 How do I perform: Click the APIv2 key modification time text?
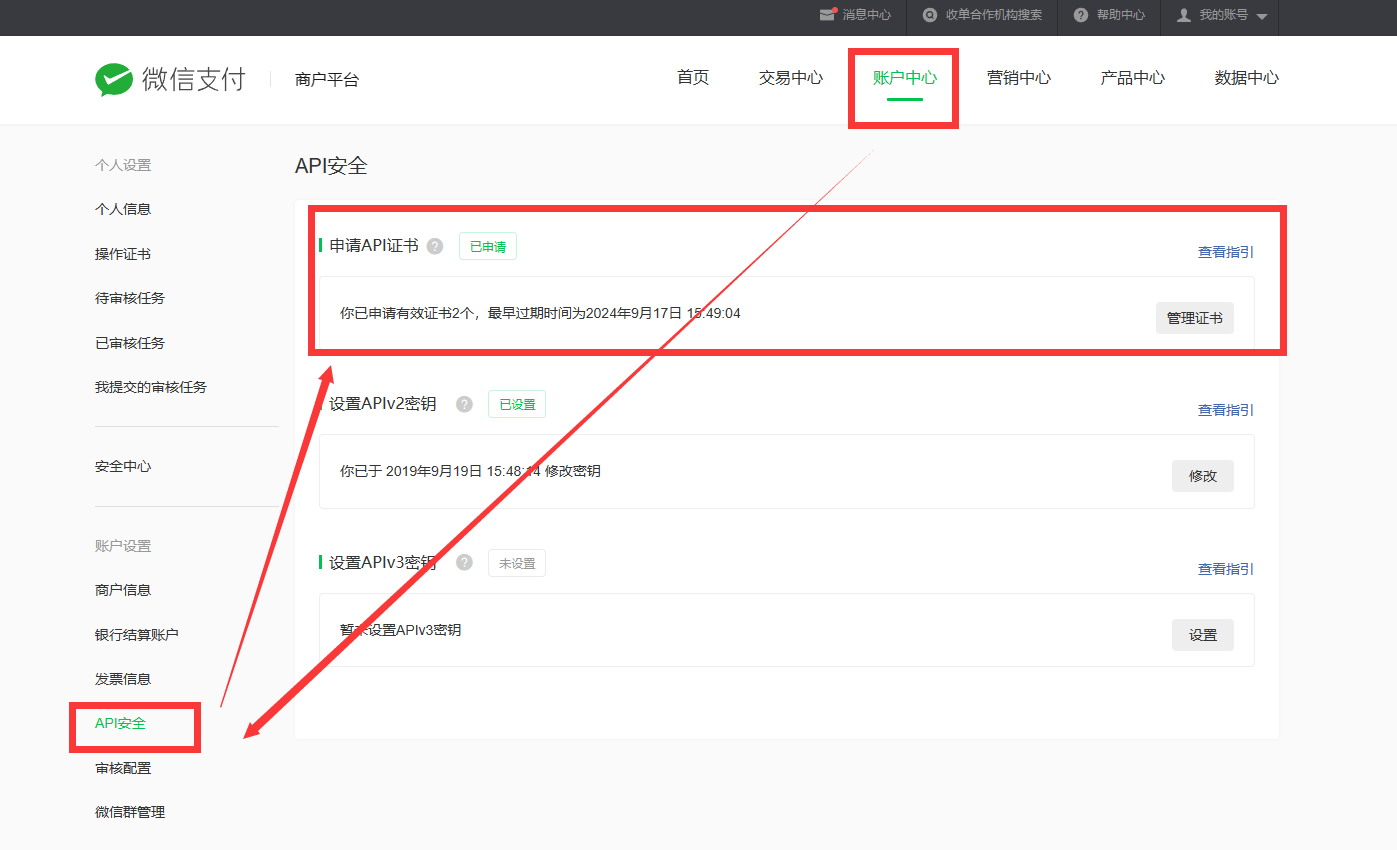470,471
